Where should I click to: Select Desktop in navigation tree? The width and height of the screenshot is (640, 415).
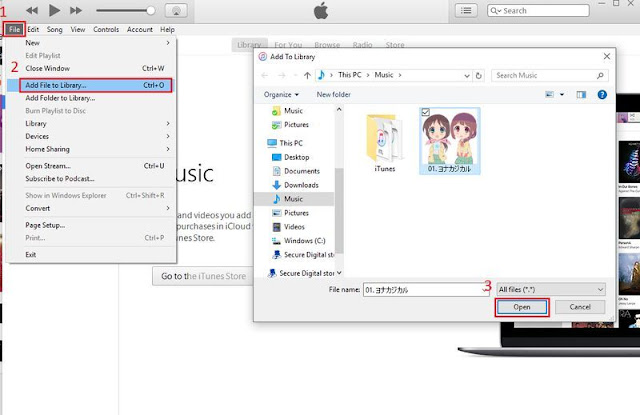(x=290, y=157)
